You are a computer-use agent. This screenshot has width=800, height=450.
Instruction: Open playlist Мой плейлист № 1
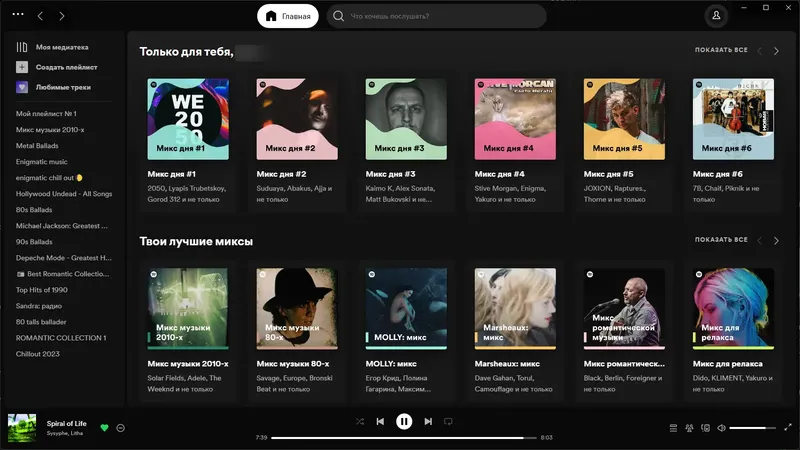pos(46,114)
